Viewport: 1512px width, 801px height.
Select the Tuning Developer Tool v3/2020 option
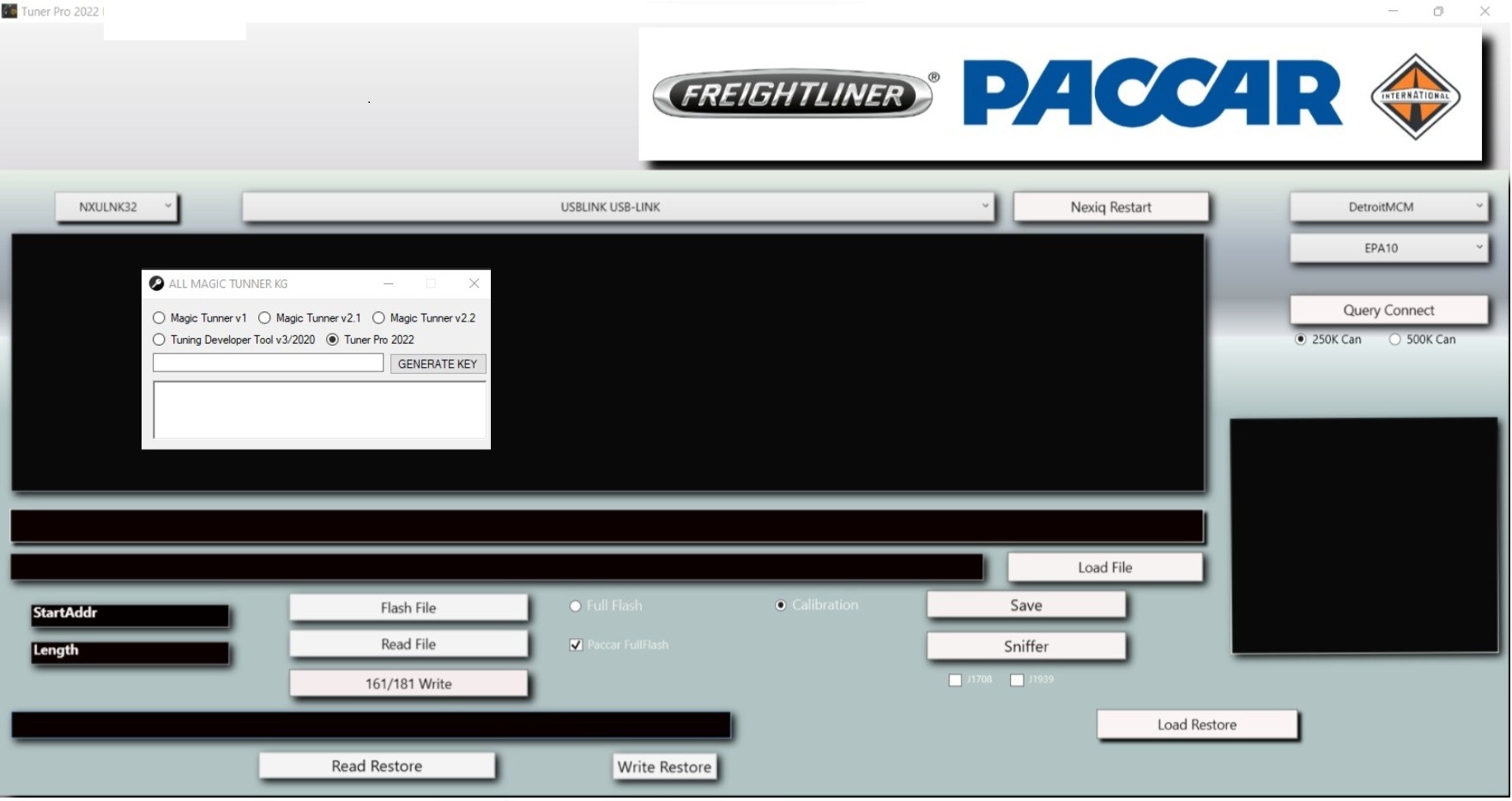[159, 340]
